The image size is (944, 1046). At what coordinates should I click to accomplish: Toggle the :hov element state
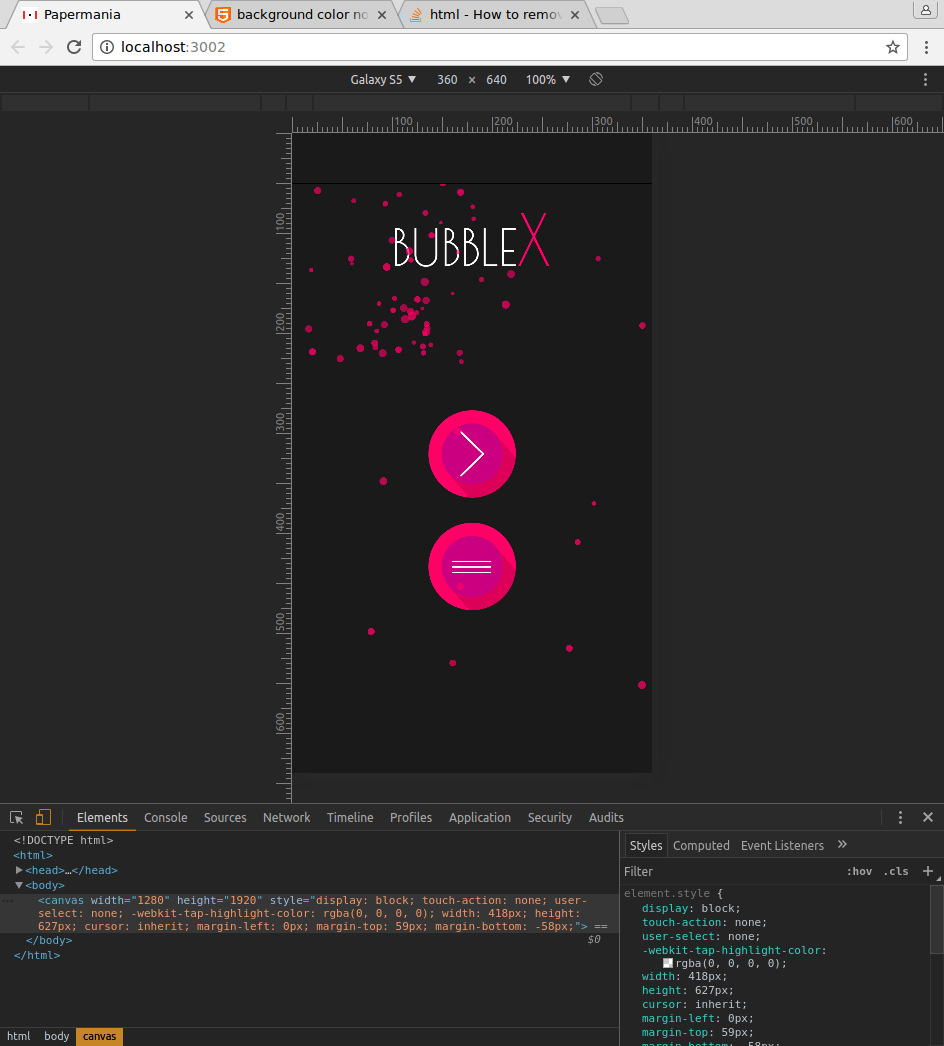pos(857,871)
